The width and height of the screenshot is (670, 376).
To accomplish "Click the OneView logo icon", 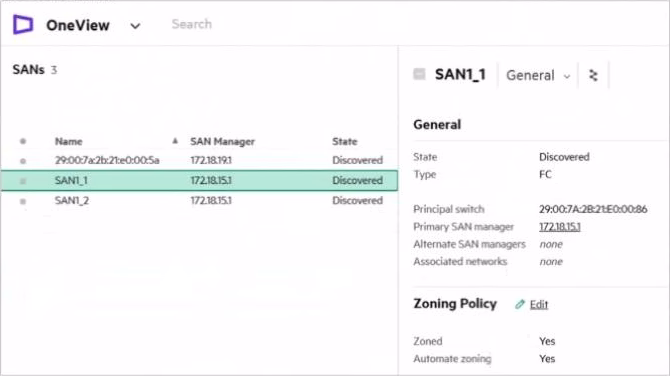I will [23, 24].
